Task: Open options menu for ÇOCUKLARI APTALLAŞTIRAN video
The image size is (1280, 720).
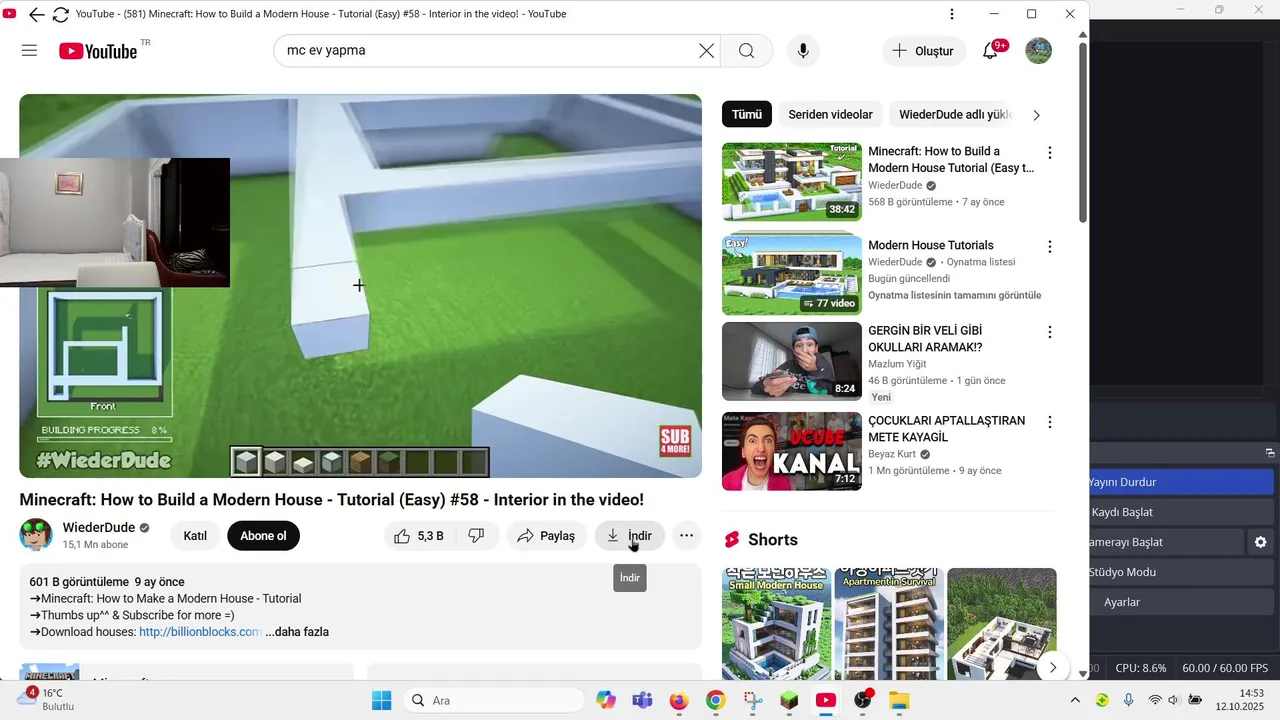Action: point(1050,423)
